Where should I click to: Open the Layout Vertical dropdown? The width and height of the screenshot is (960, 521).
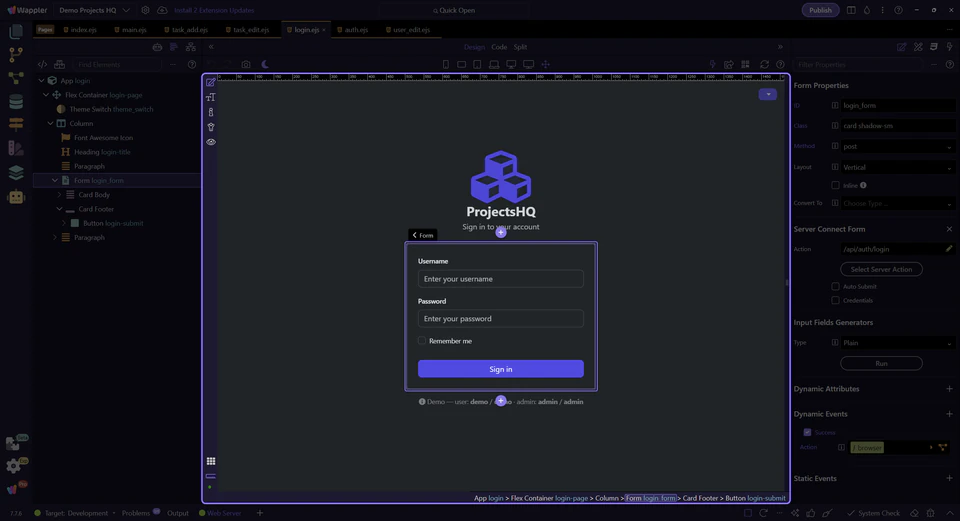tap(898, 167)
